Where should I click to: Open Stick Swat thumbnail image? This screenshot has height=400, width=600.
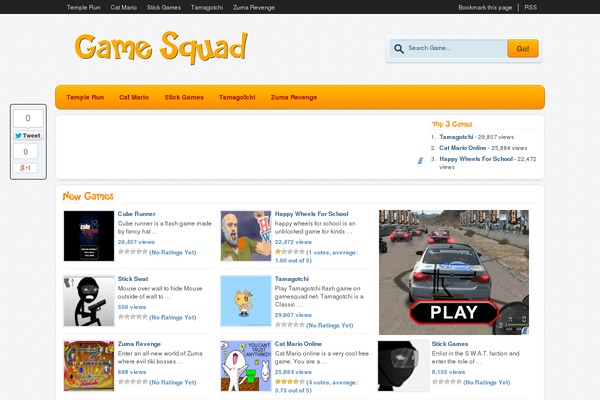pyautogui.click(x=89, y=301)
